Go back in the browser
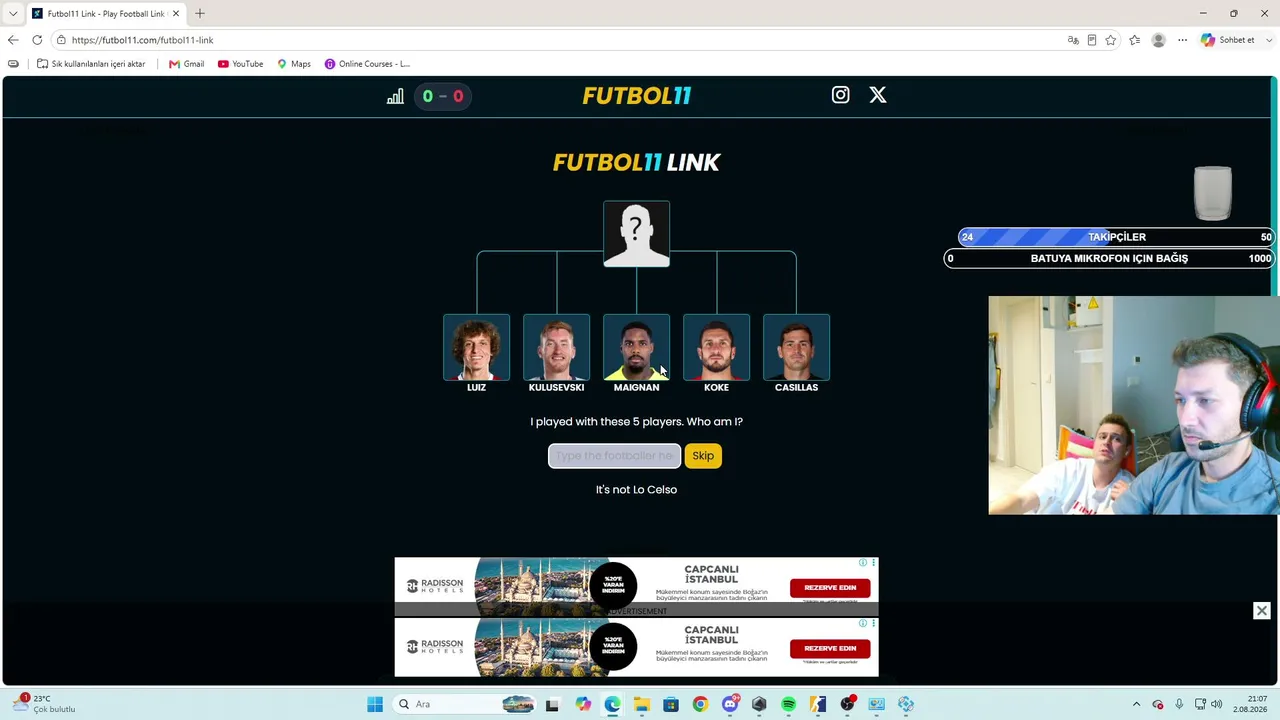This screenshot has width=1280, height=720. click(13, 40)
